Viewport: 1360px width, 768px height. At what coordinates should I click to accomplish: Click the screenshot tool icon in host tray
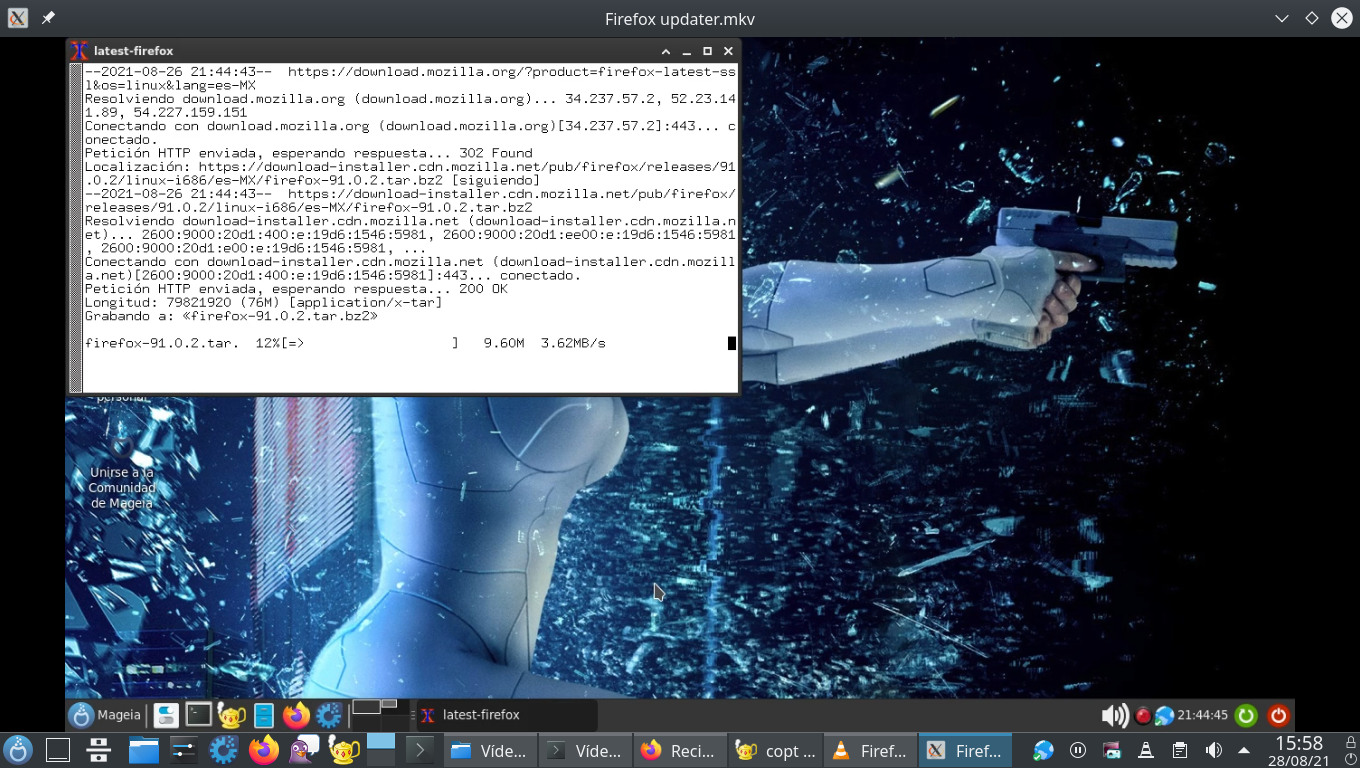point(1112,750)
